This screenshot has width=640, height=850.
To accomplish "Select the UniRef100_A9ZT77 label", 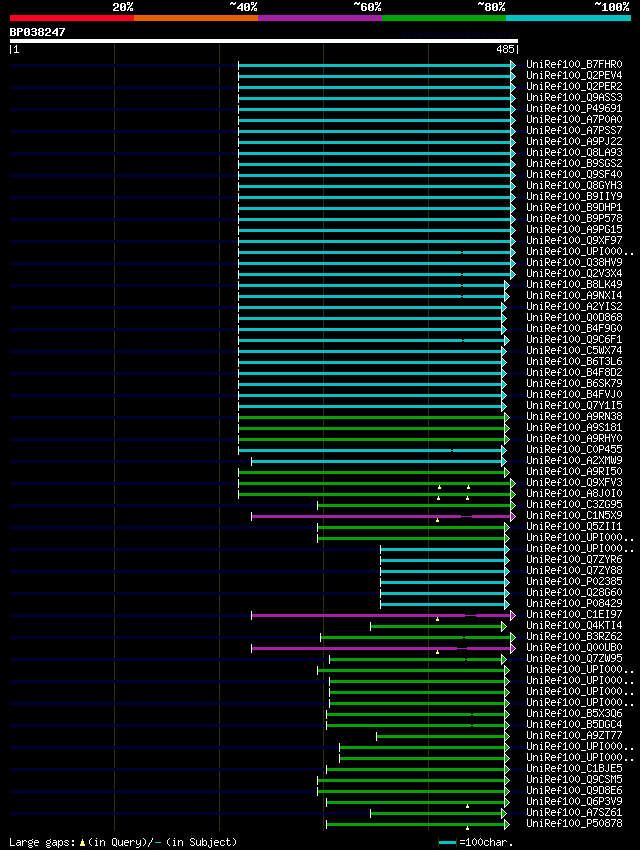I will tap(574, 735).
